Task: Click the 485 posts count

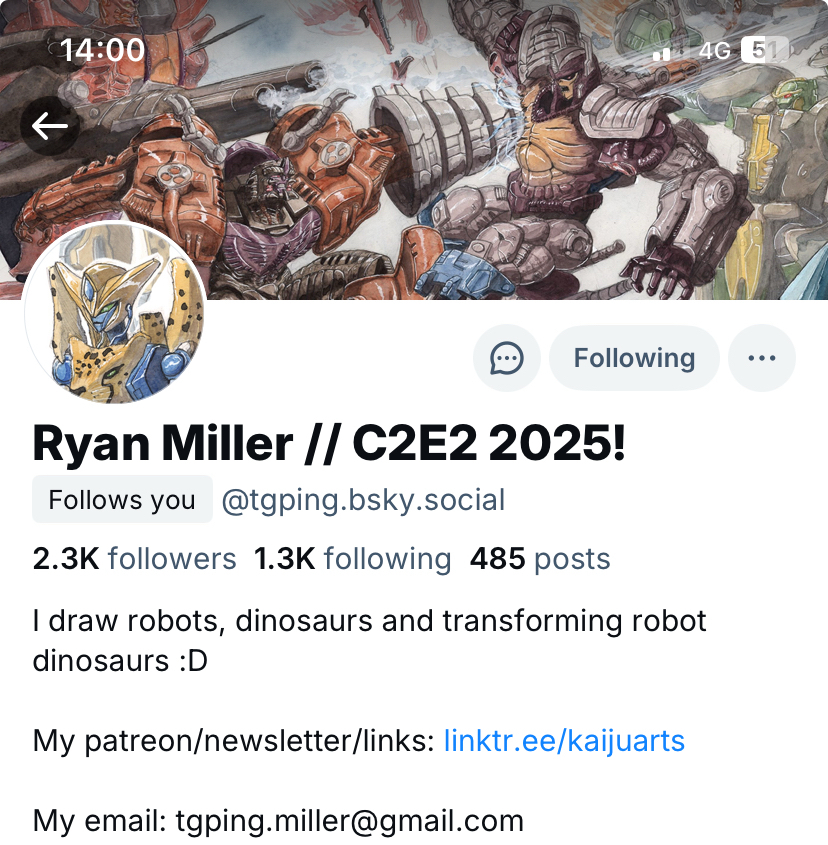Action: (x=540, y=559)
